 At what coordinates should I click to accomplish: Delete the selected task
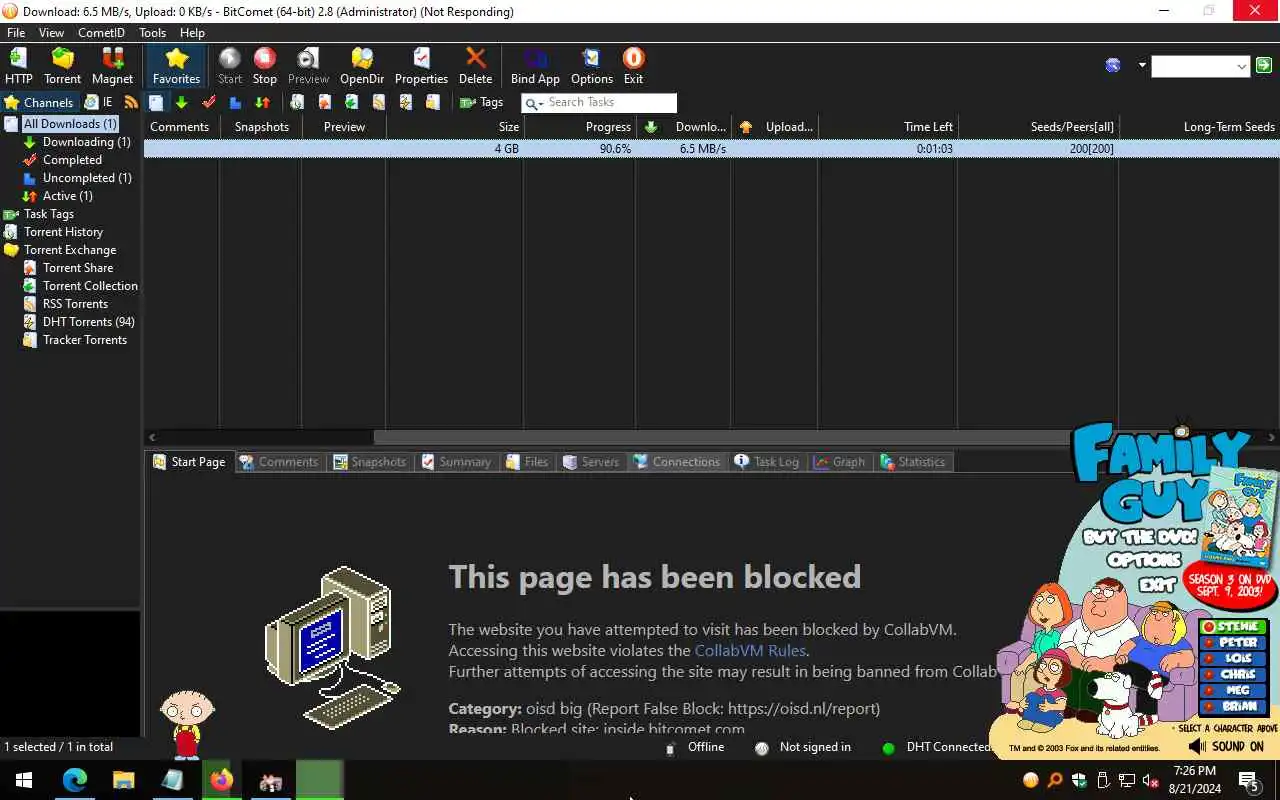tap(475, 66)
